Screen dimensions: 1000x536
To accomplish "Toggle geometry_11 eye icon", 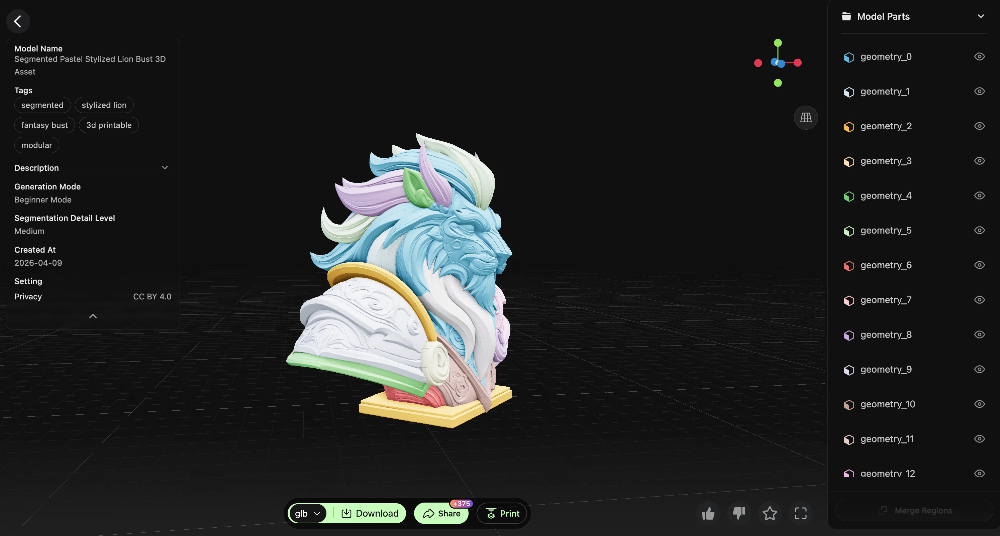I will click(x=980, y=439).
